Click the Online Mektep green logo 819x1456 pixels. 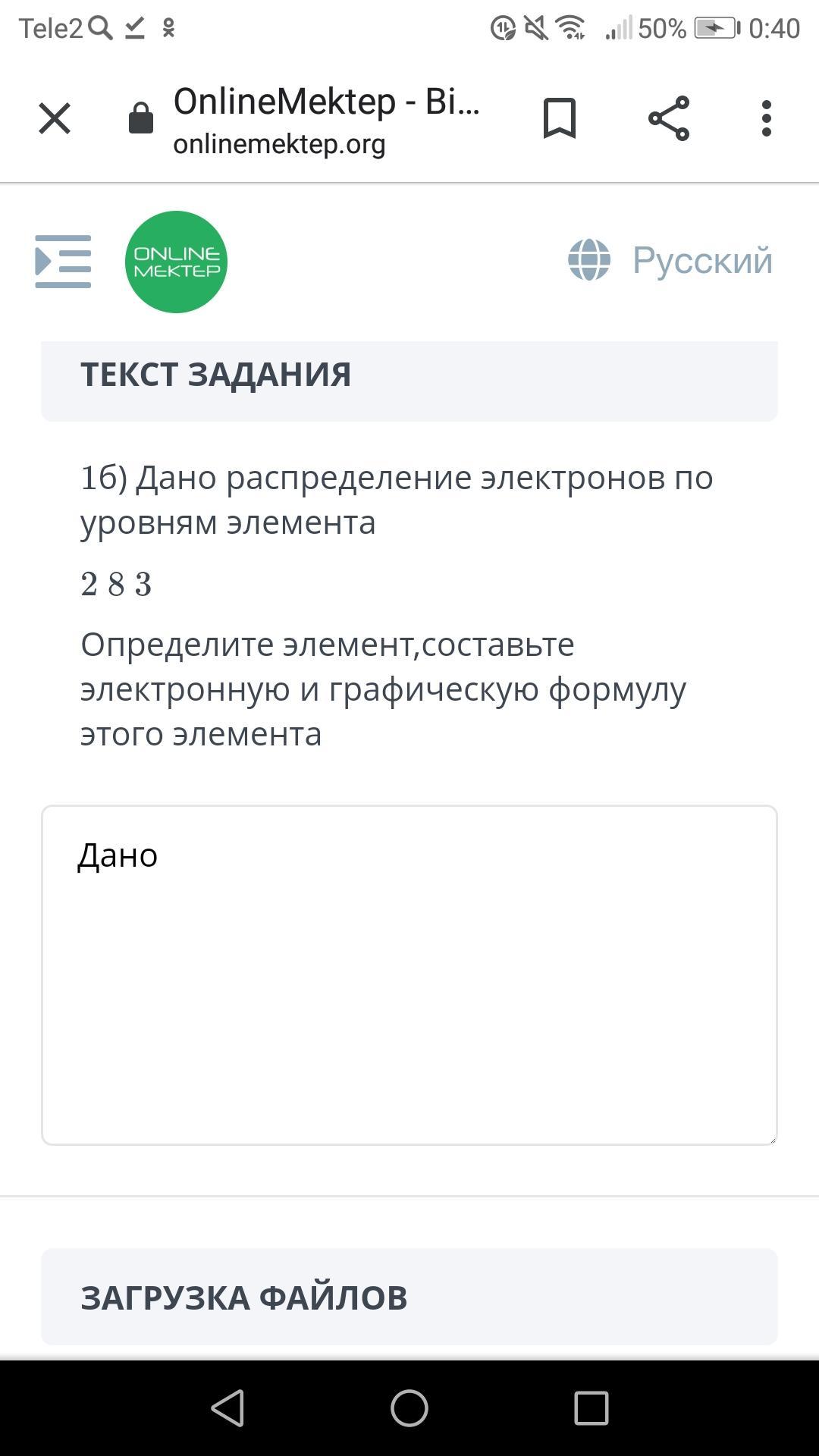(x=176, y=262)
